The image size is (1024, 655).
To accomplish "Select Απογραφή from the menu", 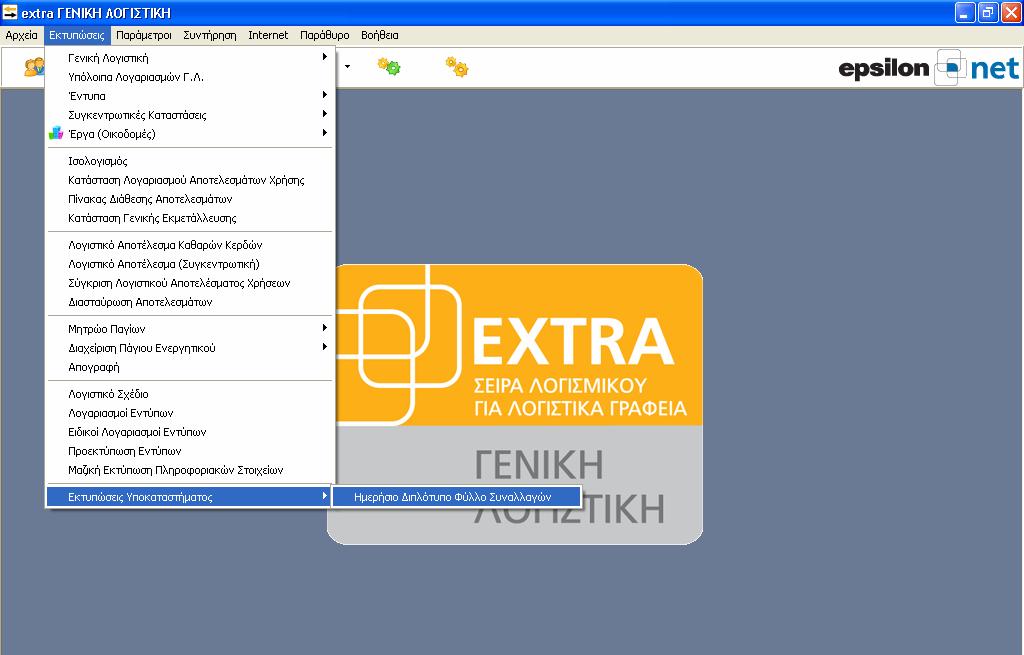I will pos(189,367).
